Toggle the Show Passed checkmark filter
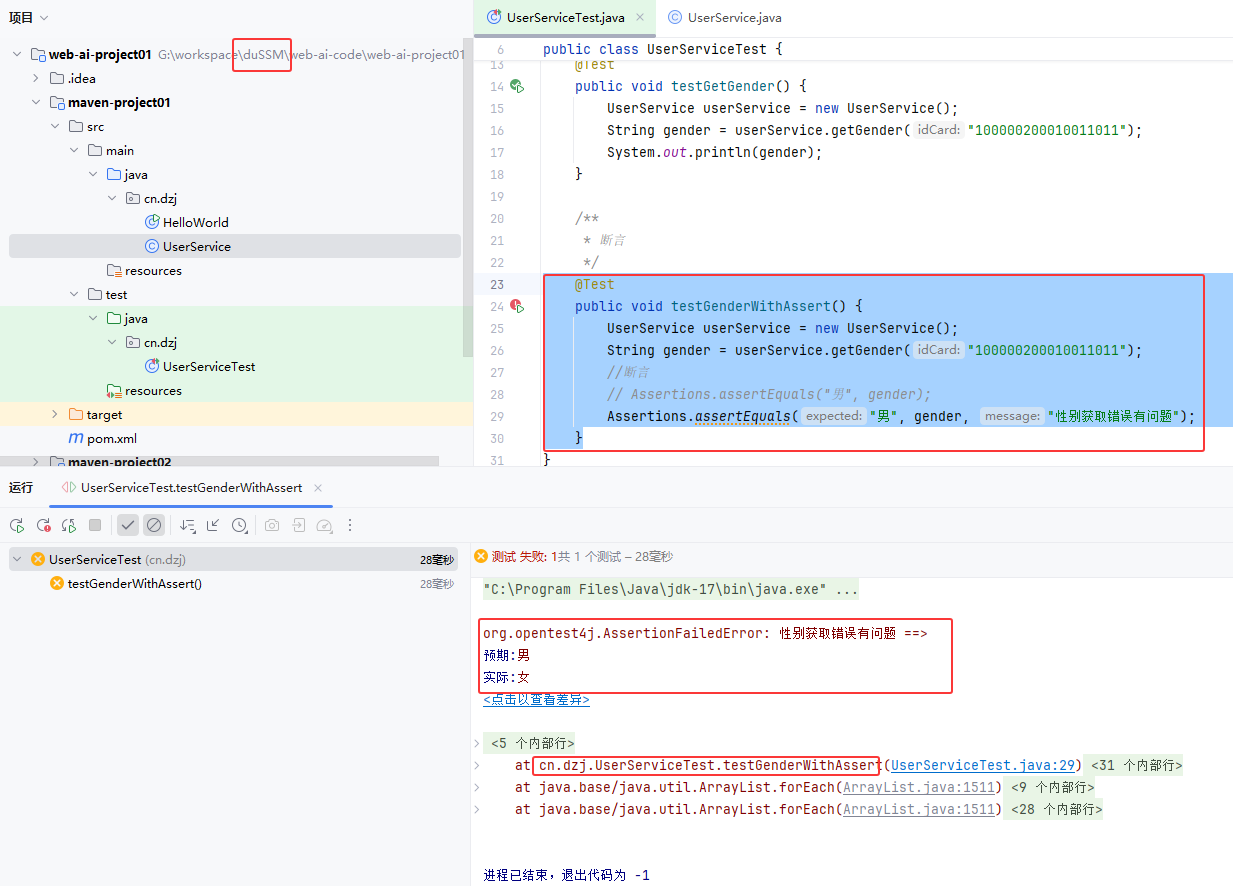The width and height of the screenshot is (1233, 886). [127, 525]
